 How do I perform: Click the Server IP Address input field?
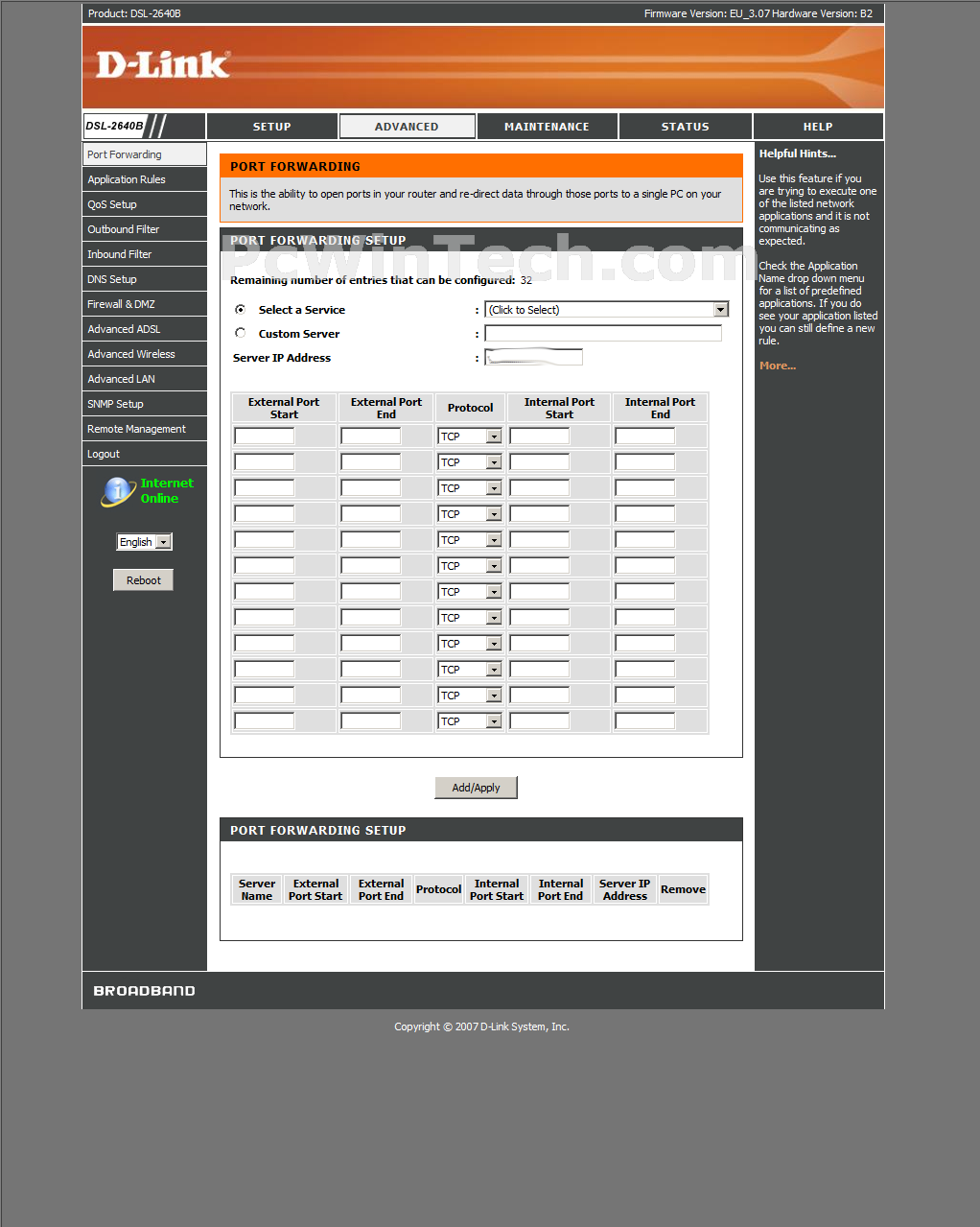point(533,357)
